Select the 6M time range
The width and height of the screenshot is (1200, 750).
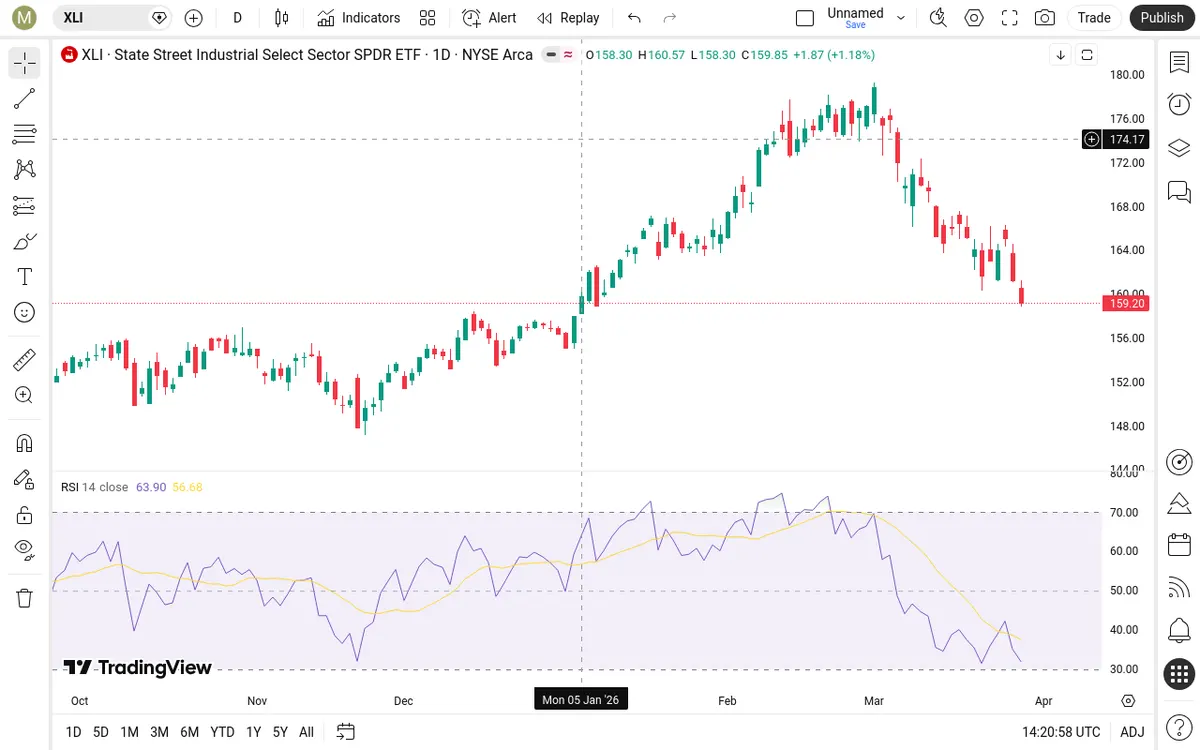click(x=189, y=732)
